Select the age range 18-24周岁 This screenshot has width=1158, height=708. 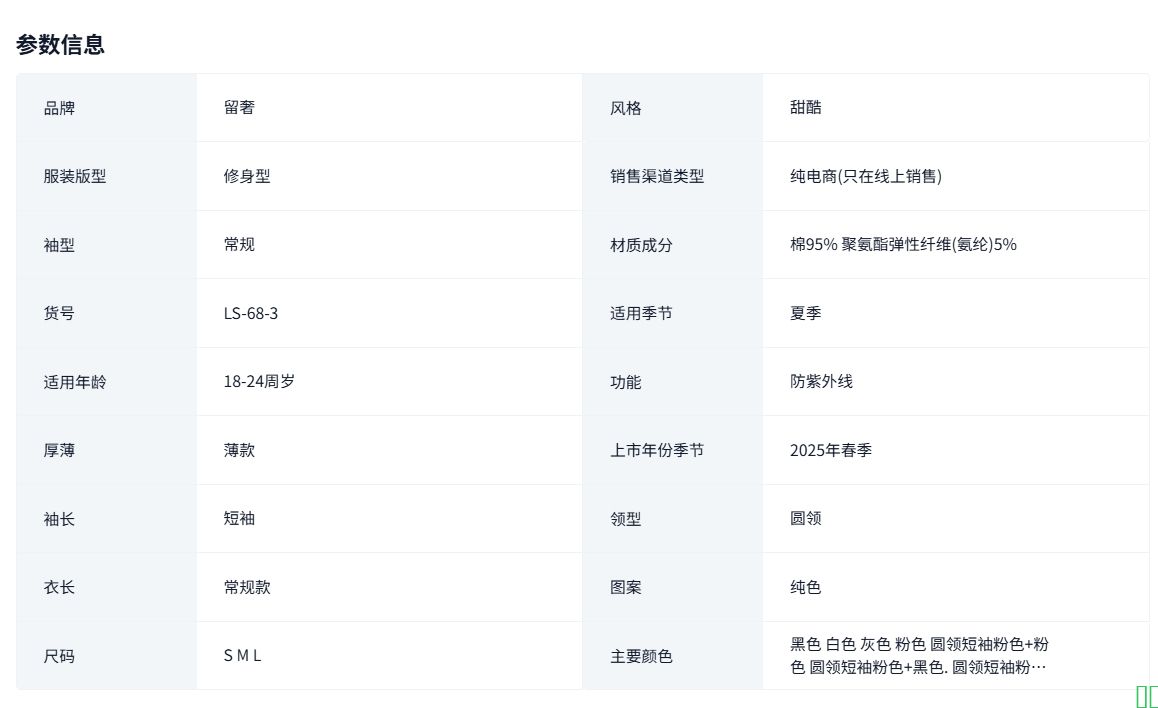pos(259,381)
